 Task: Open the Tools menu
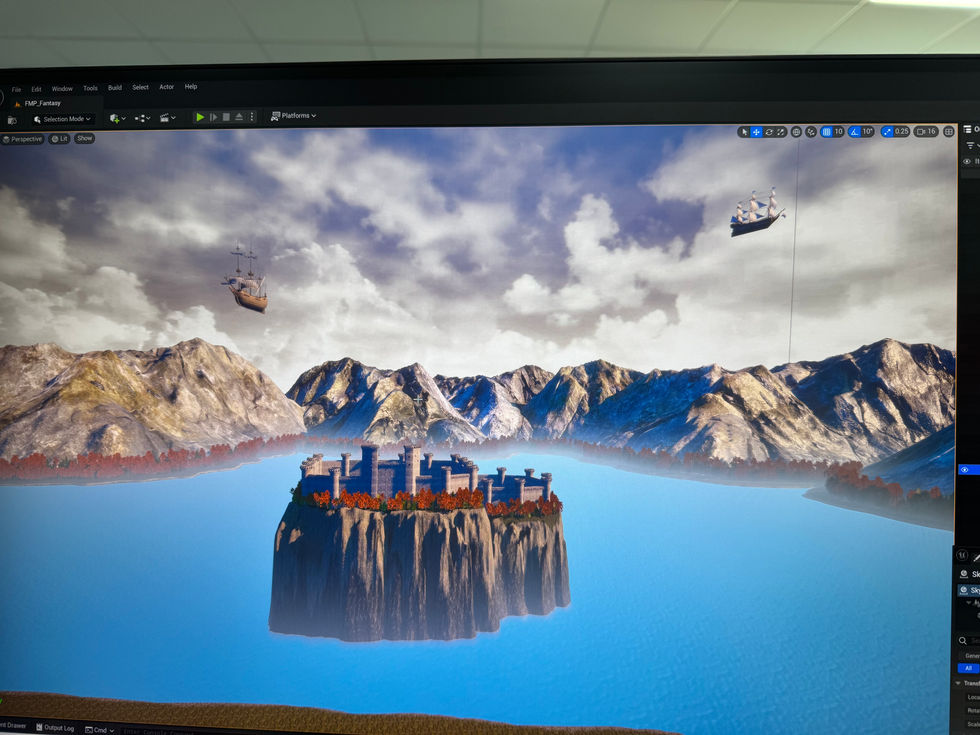pyautogui.click(x=90, y=88)
